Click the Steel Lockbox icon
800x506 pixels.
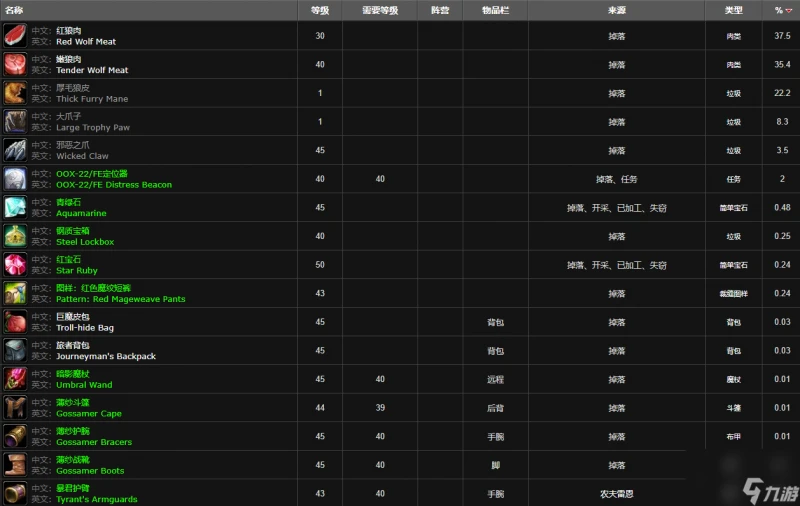click(x=15, y=236)
